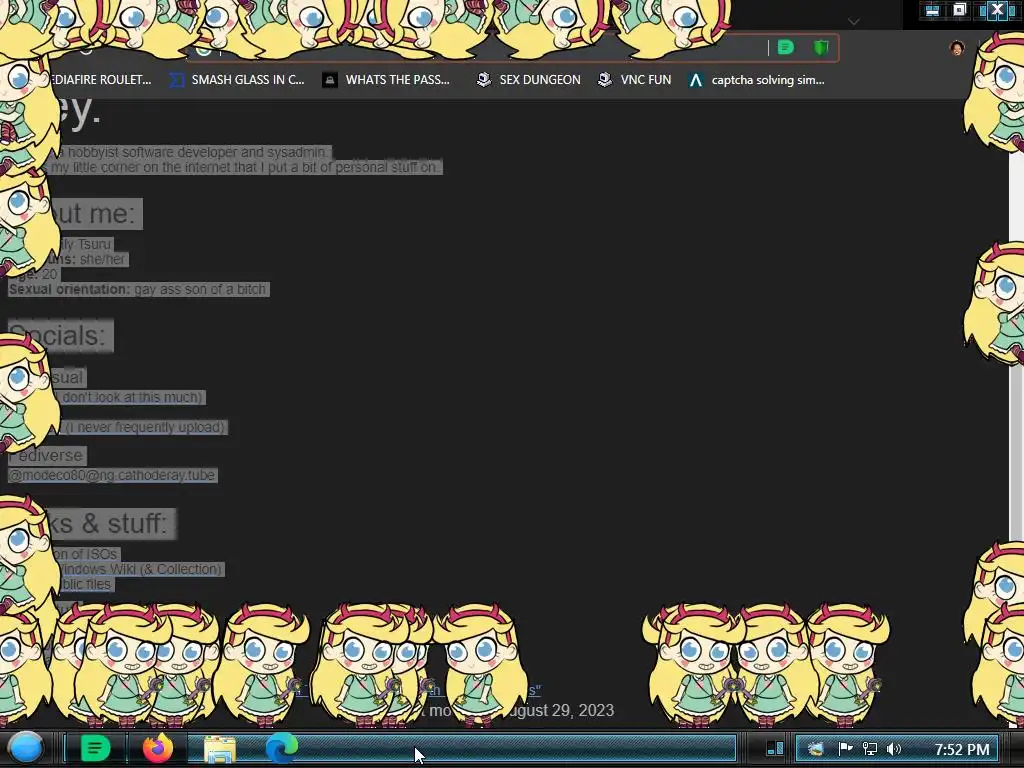Screen dimensions: 1024x768
Task: Click the don't look at this much text
Action: (132, 397)
